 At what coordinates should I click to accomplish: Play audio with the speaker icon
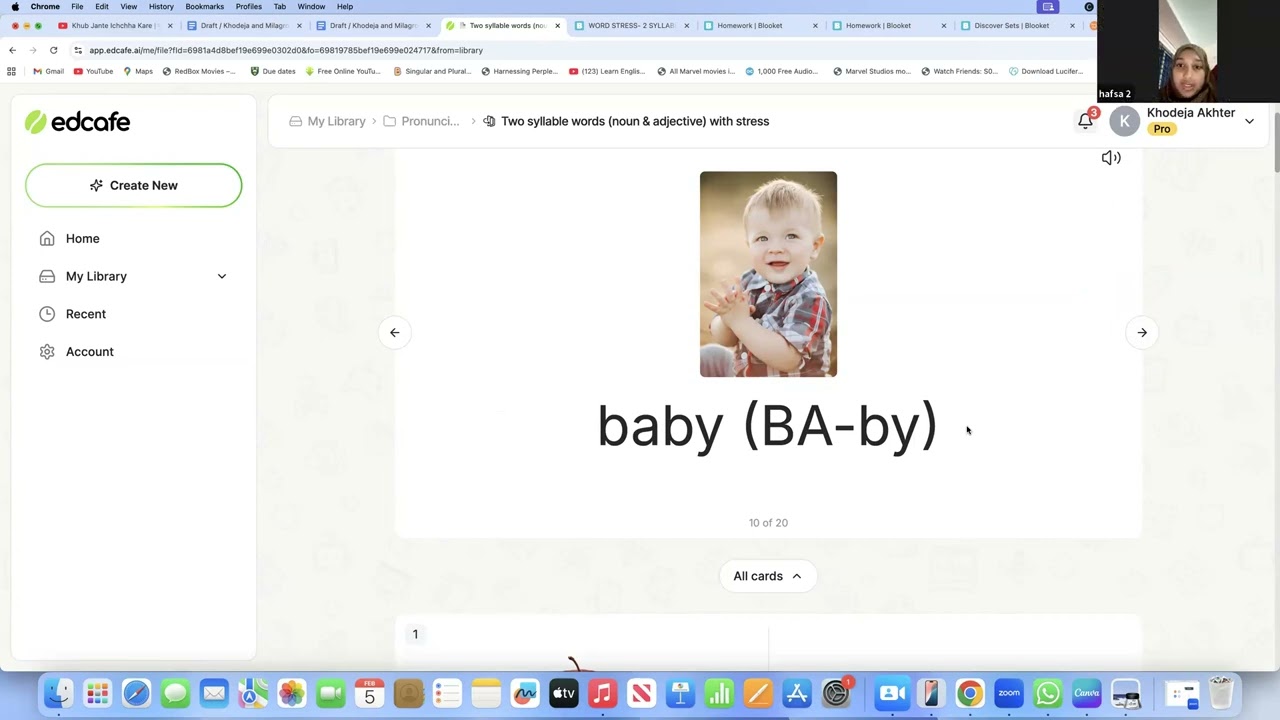[1111, 158]
